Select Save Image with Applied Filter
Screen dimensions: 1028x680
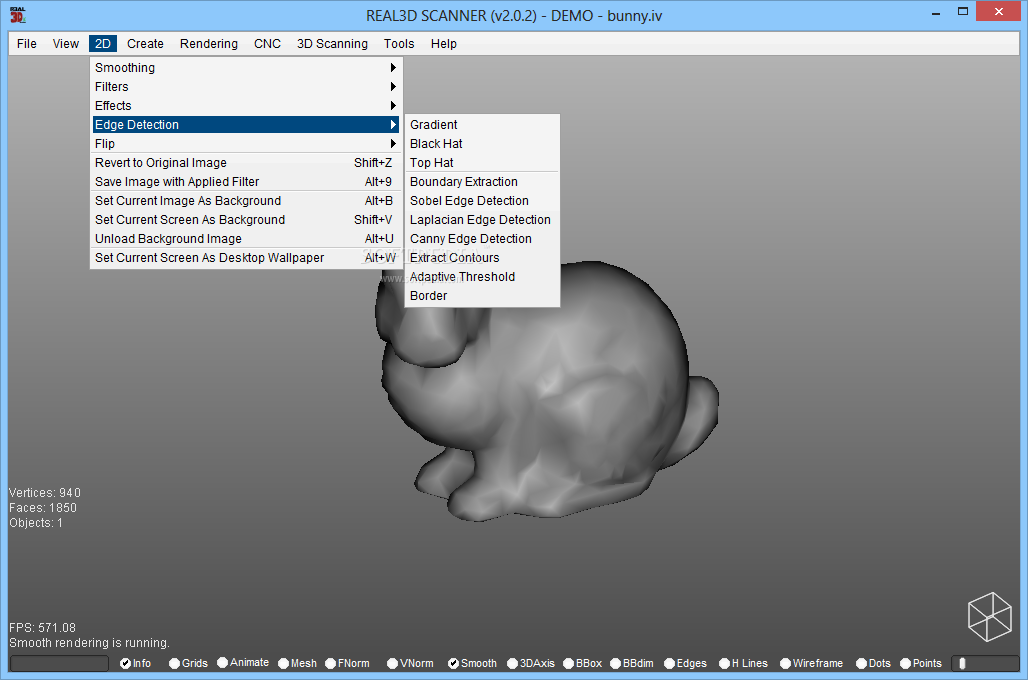[x=246, y=182]
